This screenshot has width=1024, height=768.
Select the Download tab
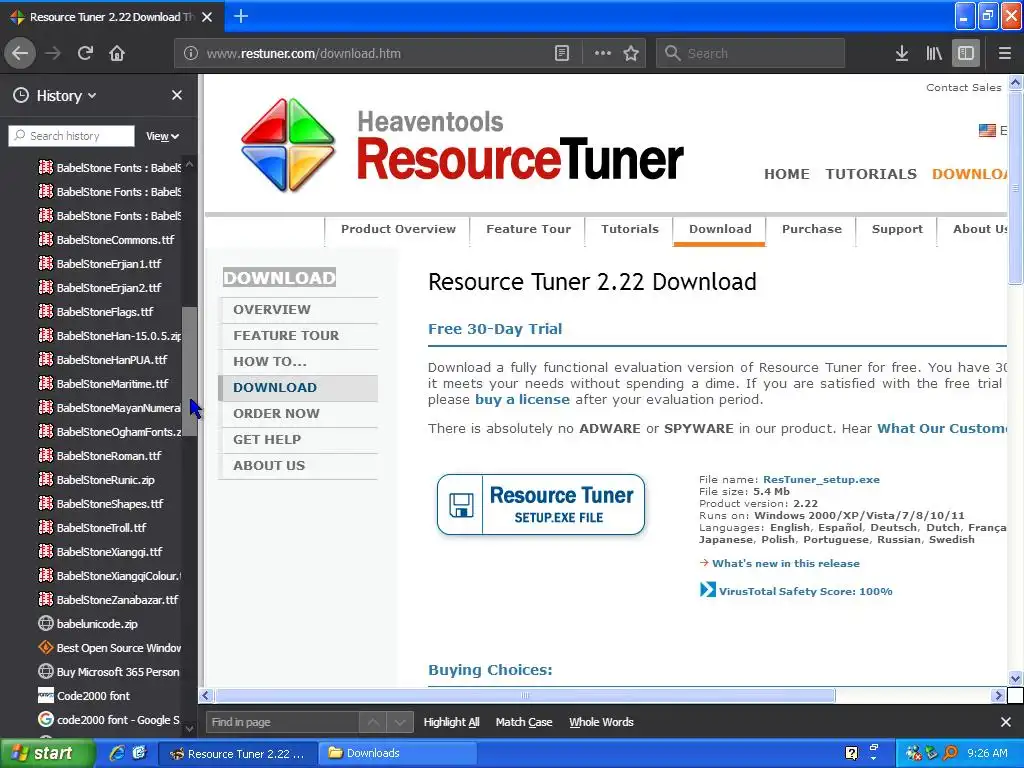[720, 229]
